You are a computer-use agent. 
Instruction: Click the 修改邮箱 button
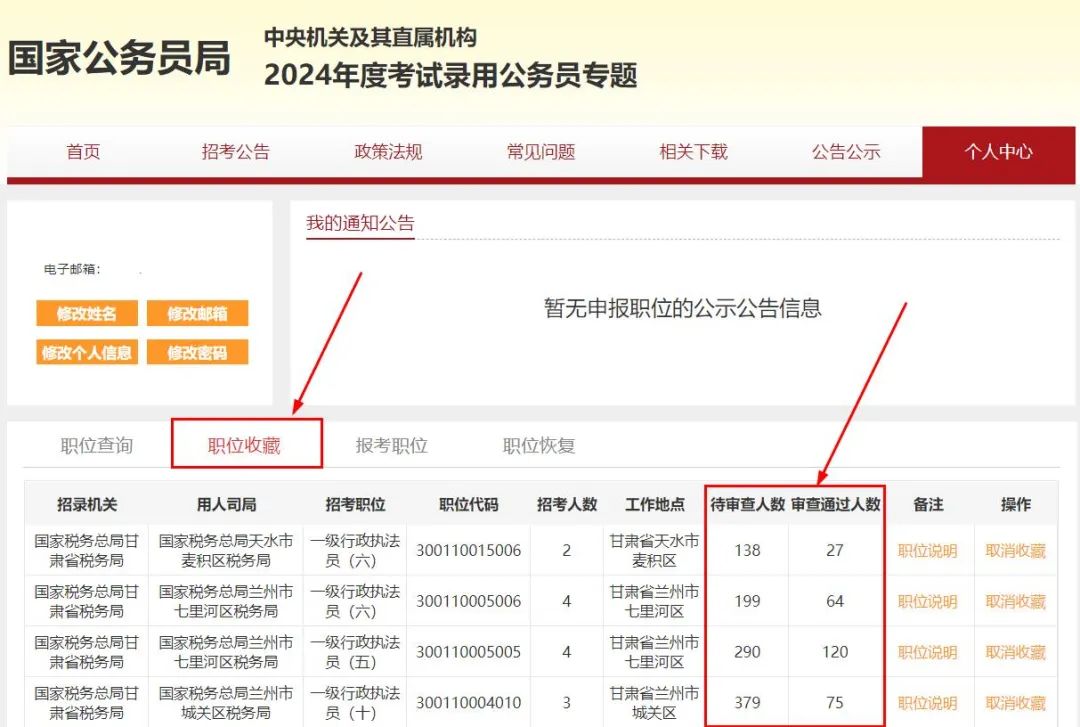(197, 314)
